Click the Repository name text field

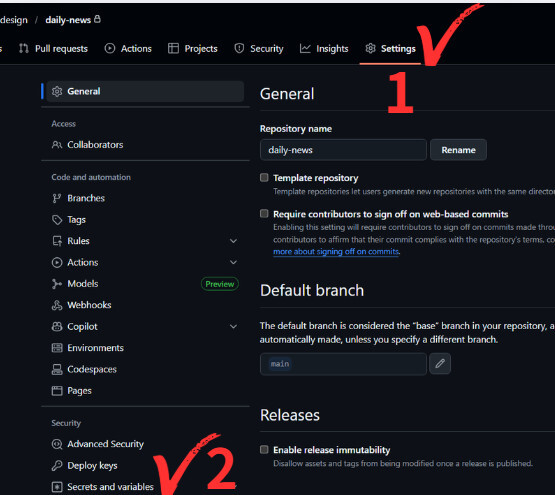pos(343,150)
